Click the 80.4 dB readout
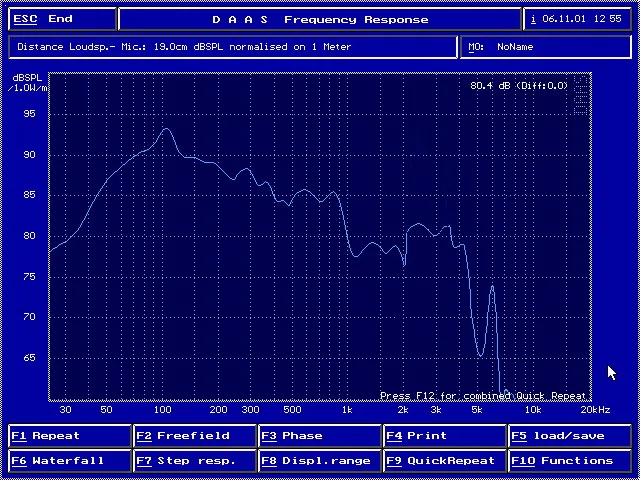 [519, 86]
